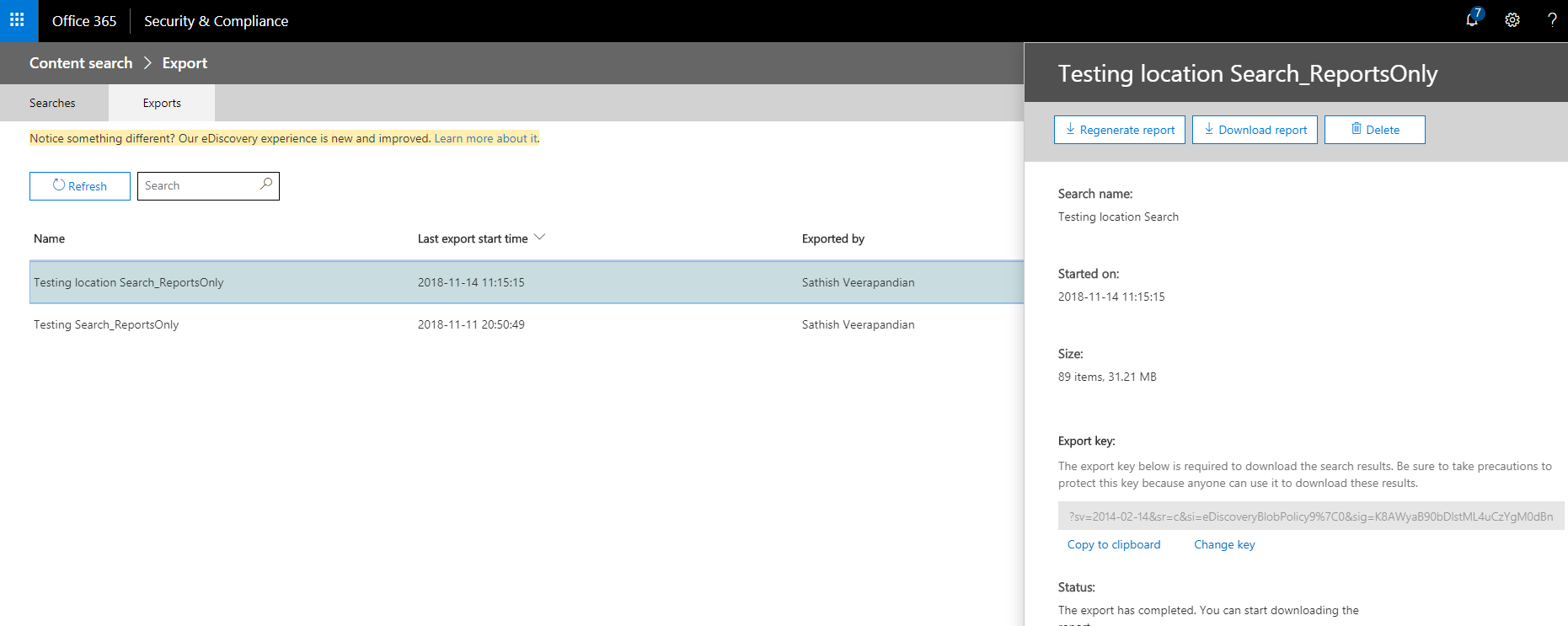Click into the exports Search field
Screen dimensions: 1568x626
coord(198,185)
